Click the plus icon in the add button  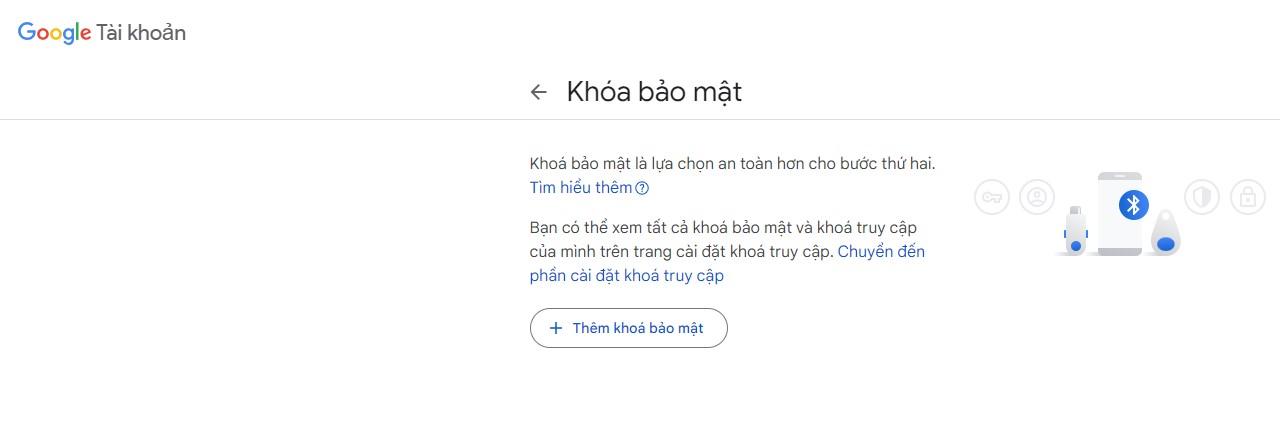pyautogui.click(x=557, y=328)
